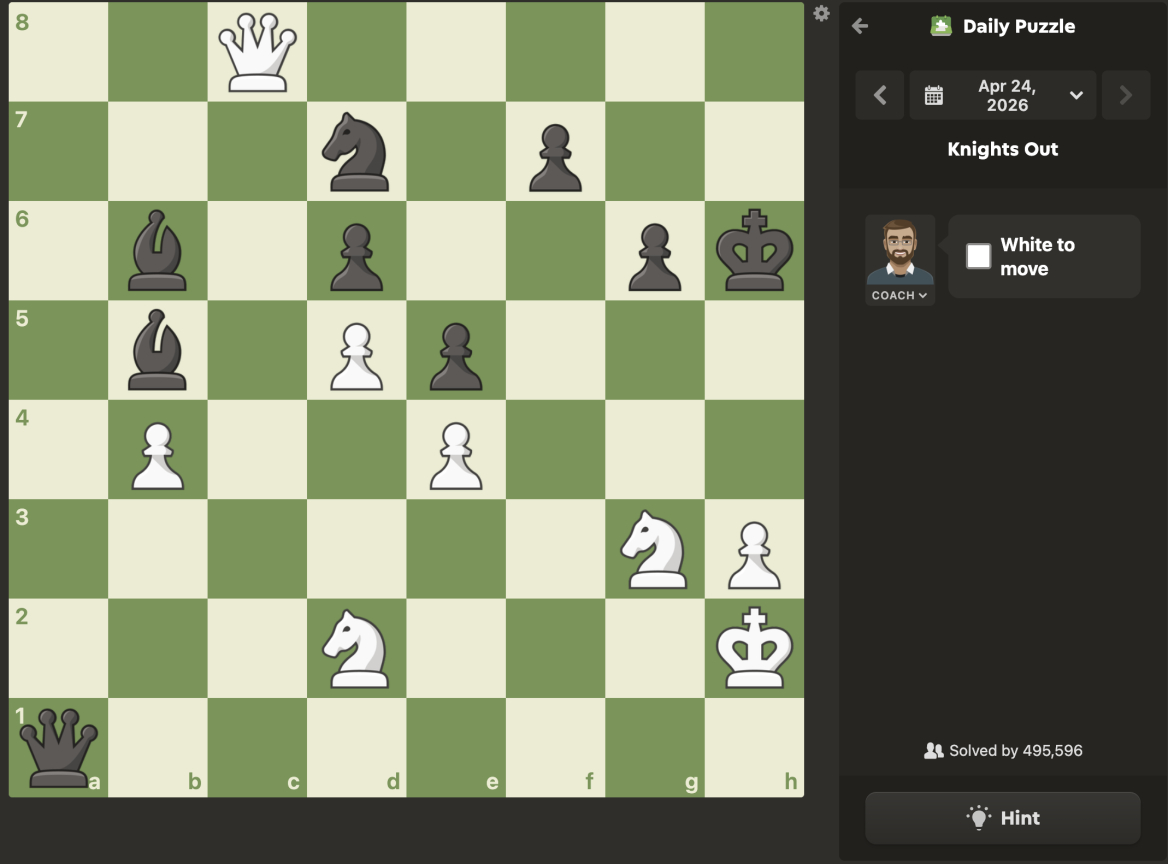Click the 'Daily Puzzle' heading

tap(1018, 26)
